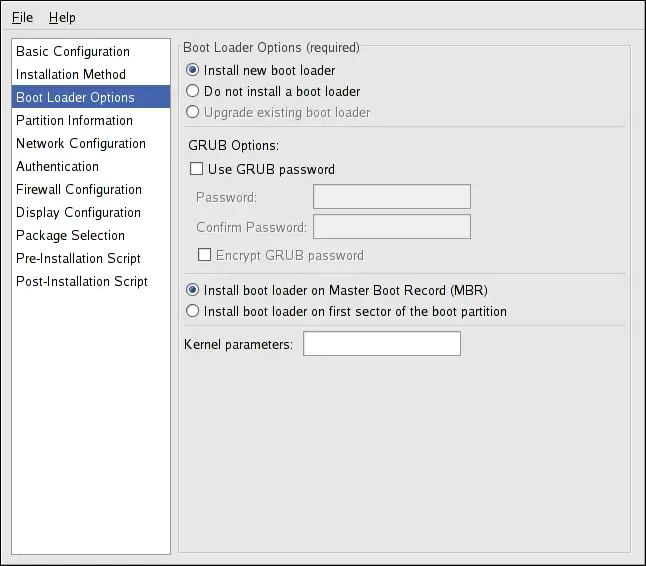Open the File menu
Image resolution: width=646 pixels, height=566 pixels.
pyautogui.click(x=22, y=17)
